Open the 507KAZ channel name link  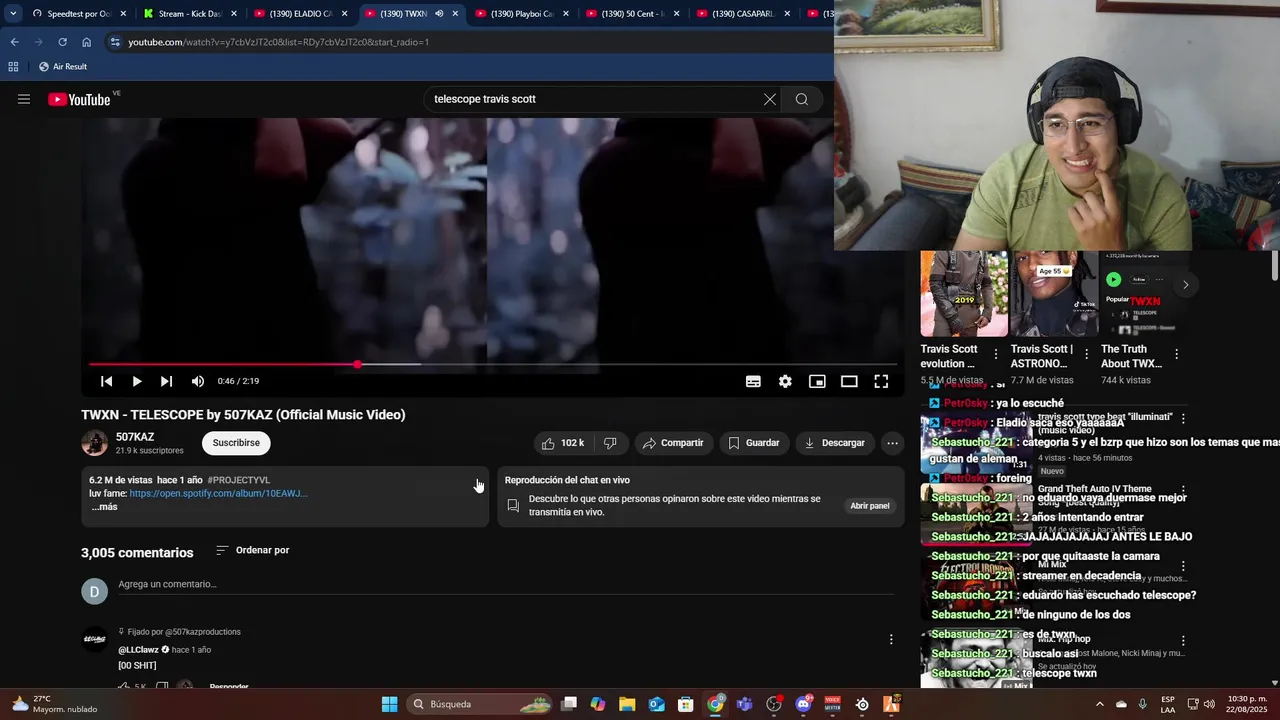pyautogui.click(x=135, y=437)
